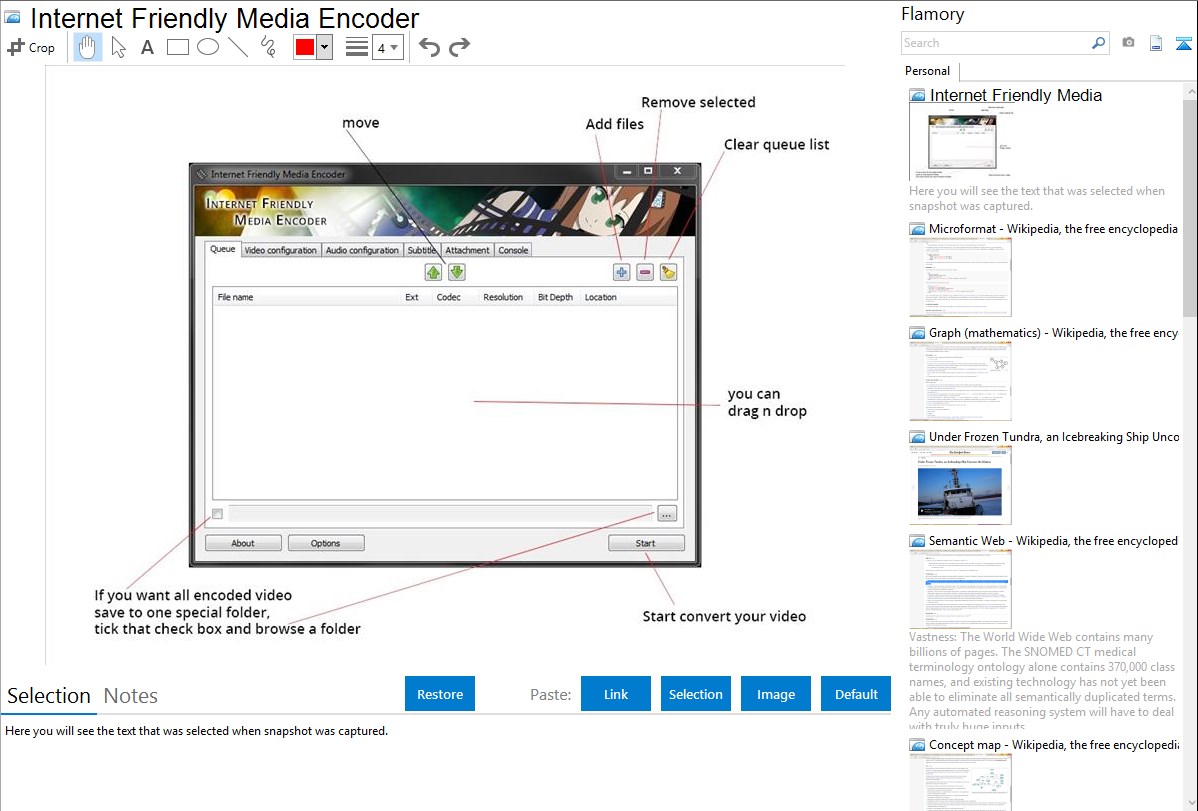Undo the last annotation
The image size is (1198, 811).
429,47
